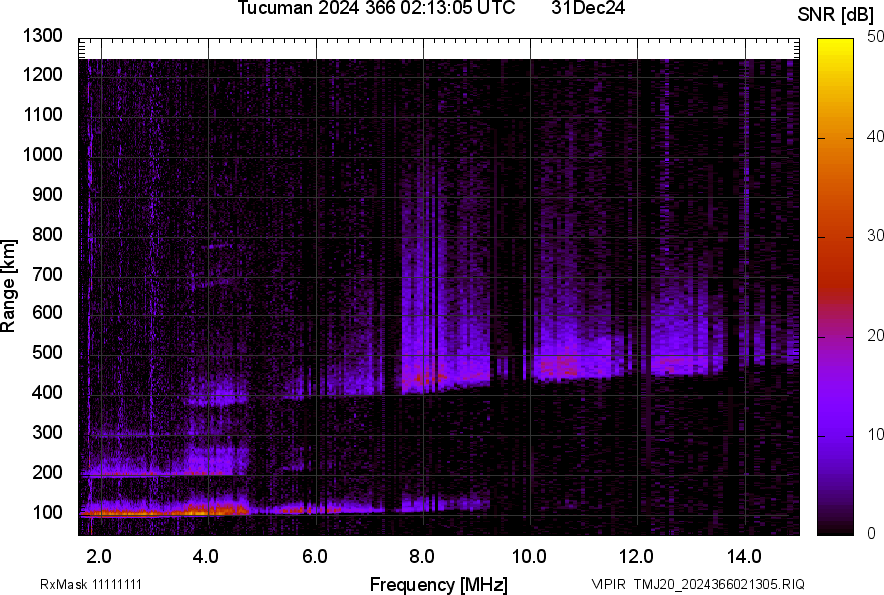The height and width of the screenshot is (595, 884).
Task: Click the bright orange echo near 100 km
Action: (x=200, y=511)
